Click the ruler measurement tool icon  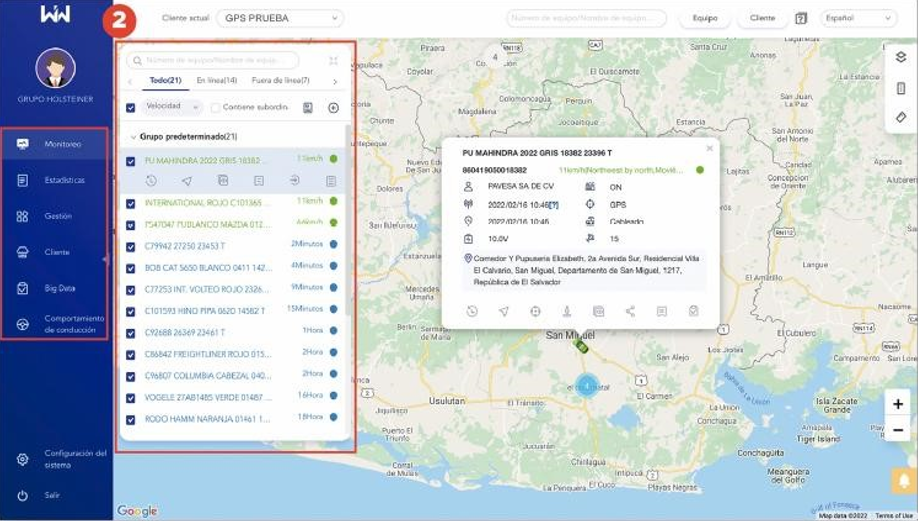tap(900, 117)
